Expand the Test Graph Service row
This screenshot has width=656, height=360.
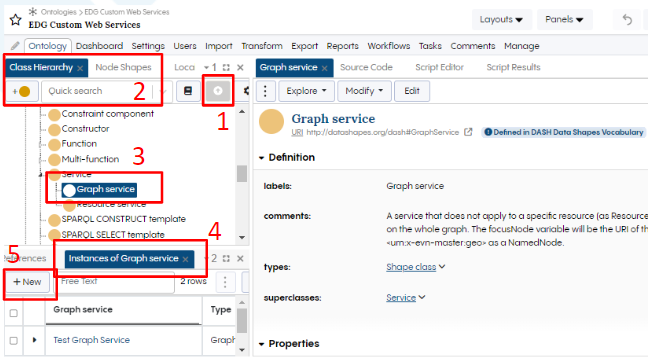click(x=34, y=340)
